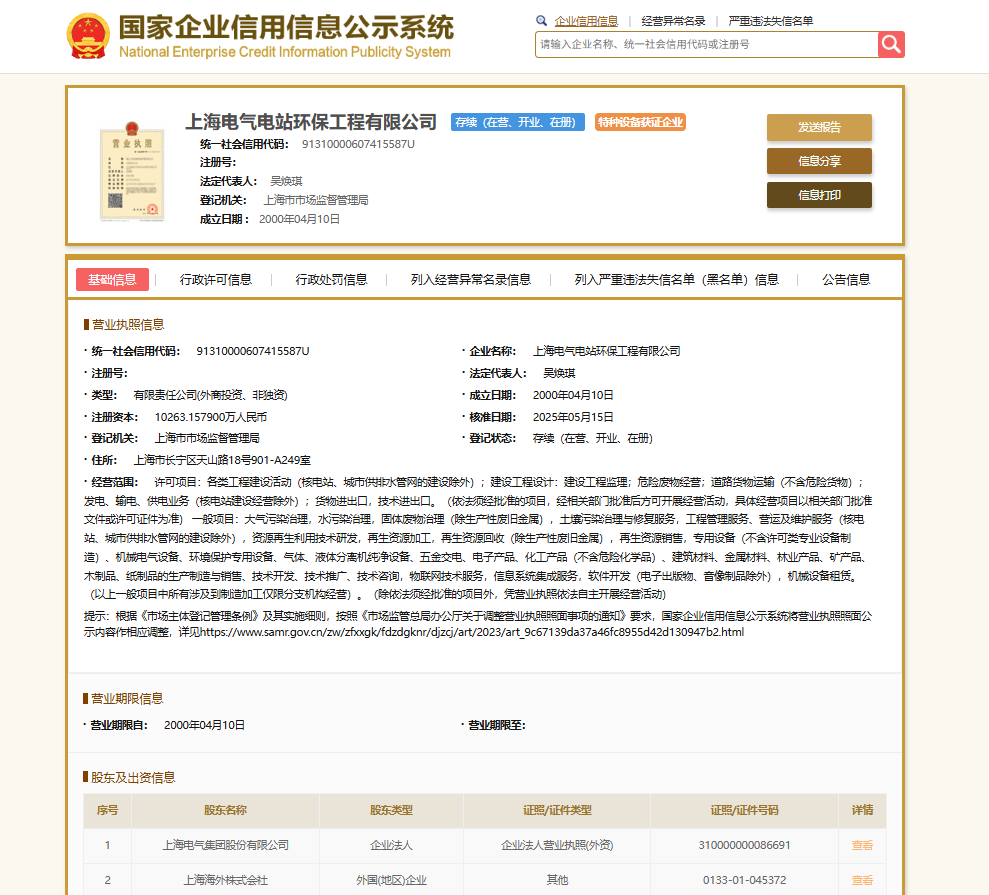The height and width of the screenshot is (895, 989).
Task: Click the red search magnifier button
Action: coord(891,44)
